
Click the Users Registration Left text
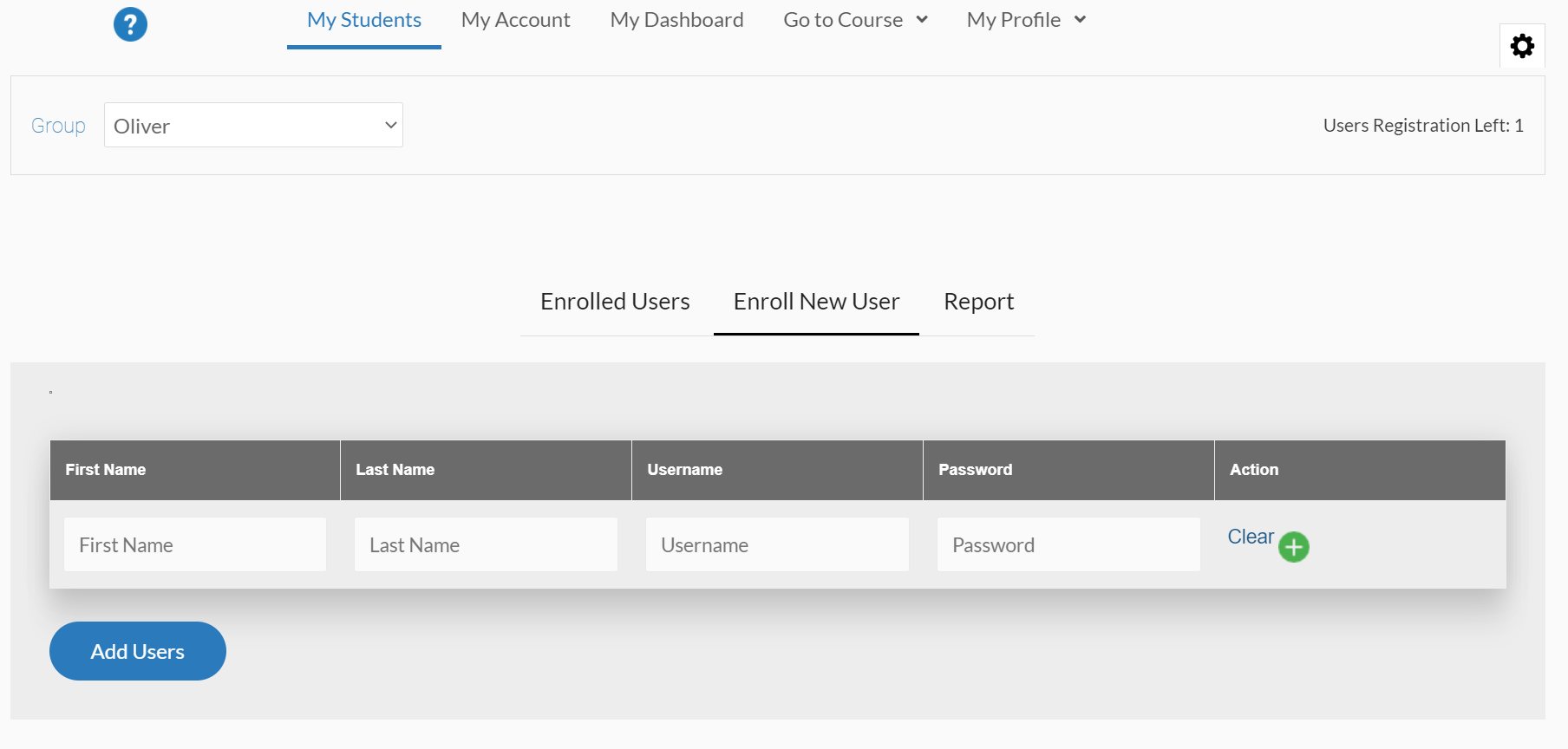pos(1422,126)
